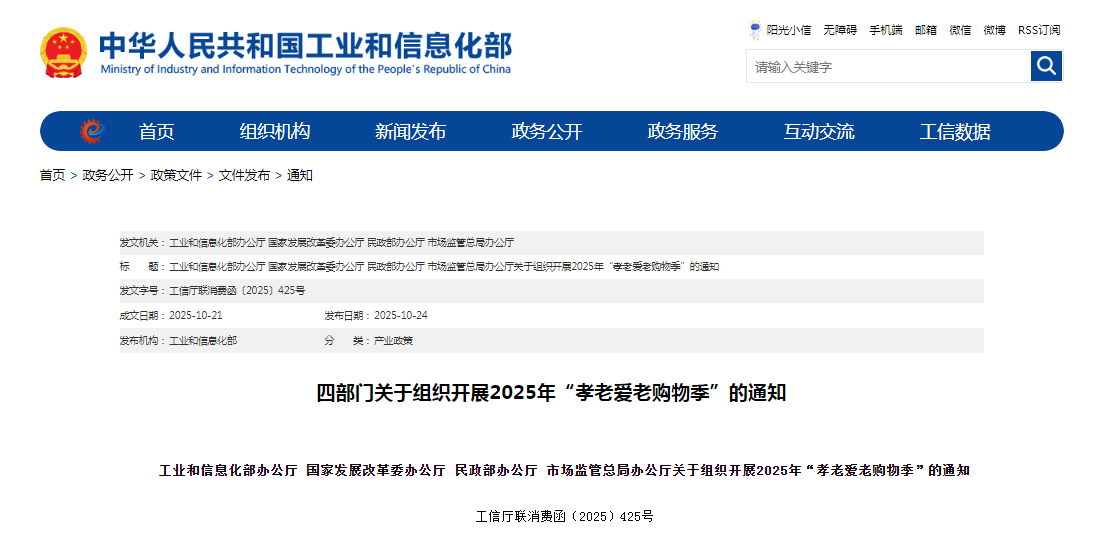Open the 组织机构 navigation menu
The image size is (1102, 537).
point(275,132)
